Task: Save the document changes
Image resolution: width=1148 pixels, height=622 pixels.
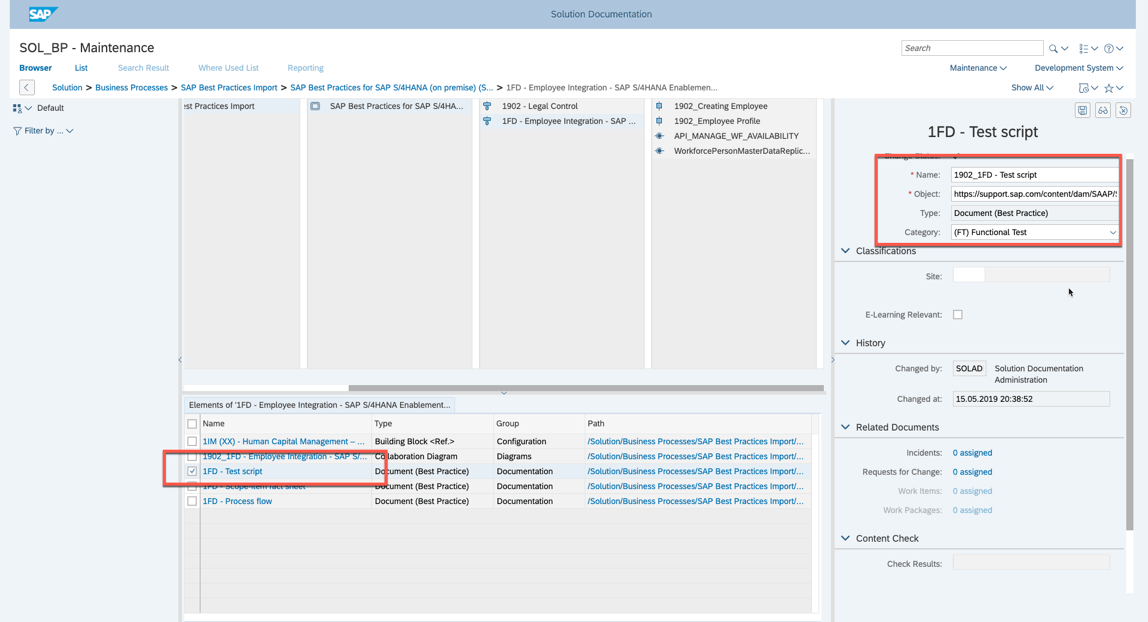Action: tap(1082, 109)
